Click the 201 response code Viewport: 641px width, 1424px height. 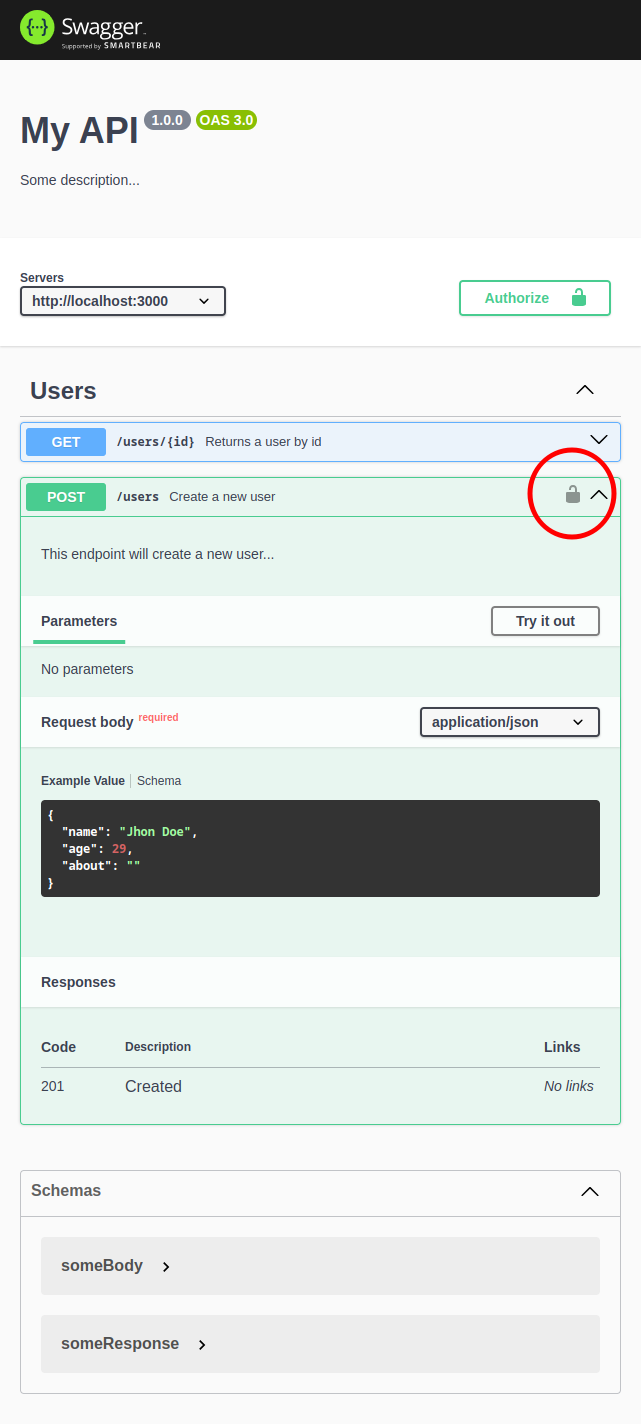(x=53, y=1086)
